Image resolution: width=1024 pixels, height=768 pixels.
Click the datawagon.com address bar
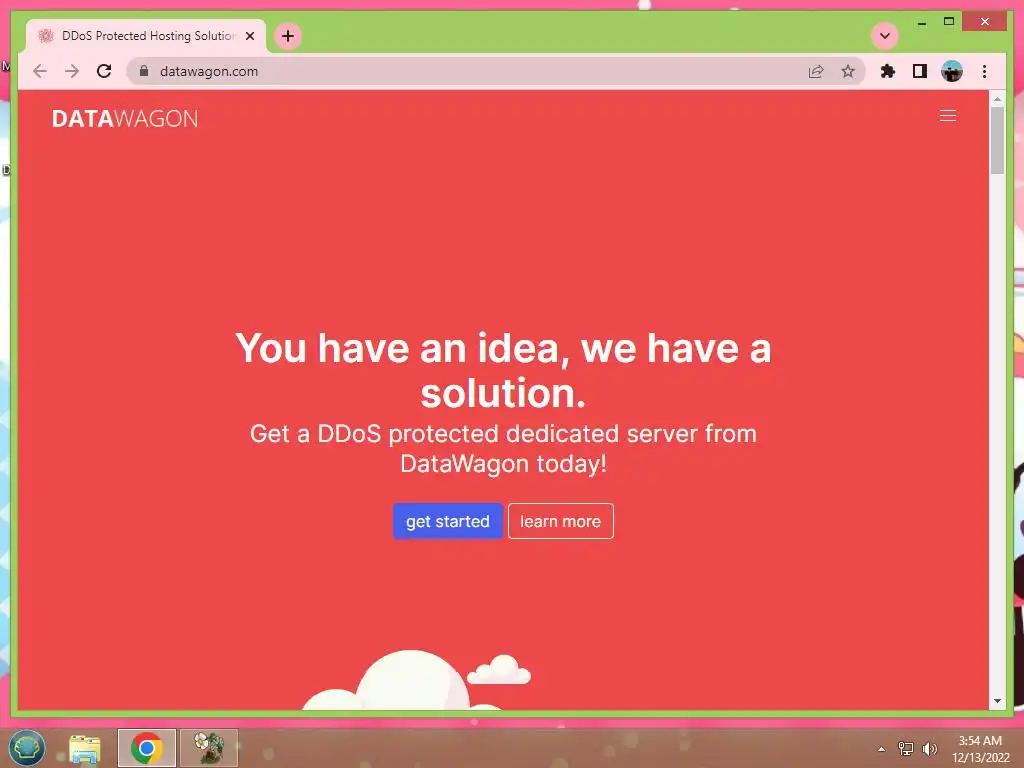point(496,71)
